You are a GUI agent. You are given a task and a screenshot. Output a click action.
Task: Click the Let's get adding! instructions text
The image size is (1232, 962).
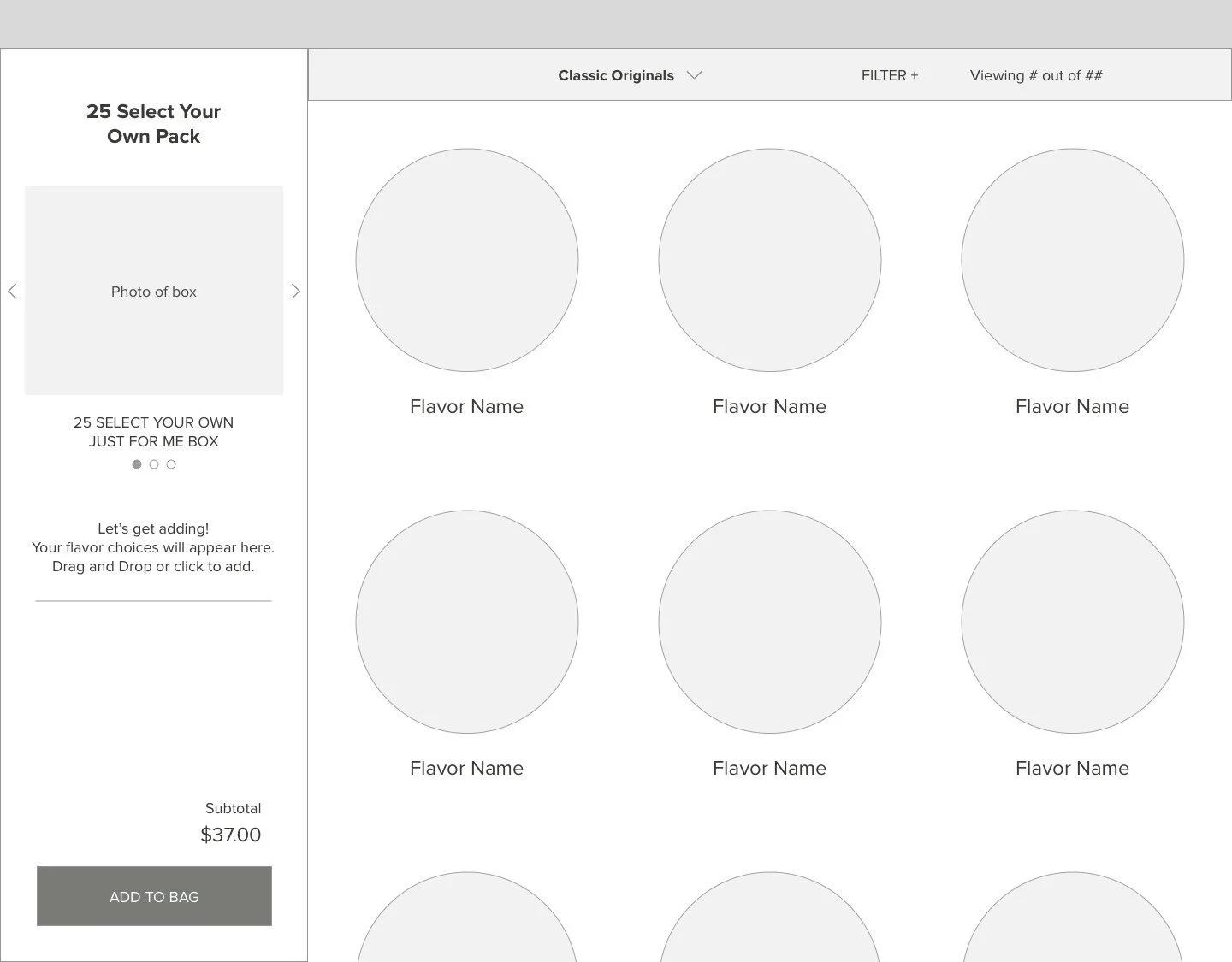(153, 547)
